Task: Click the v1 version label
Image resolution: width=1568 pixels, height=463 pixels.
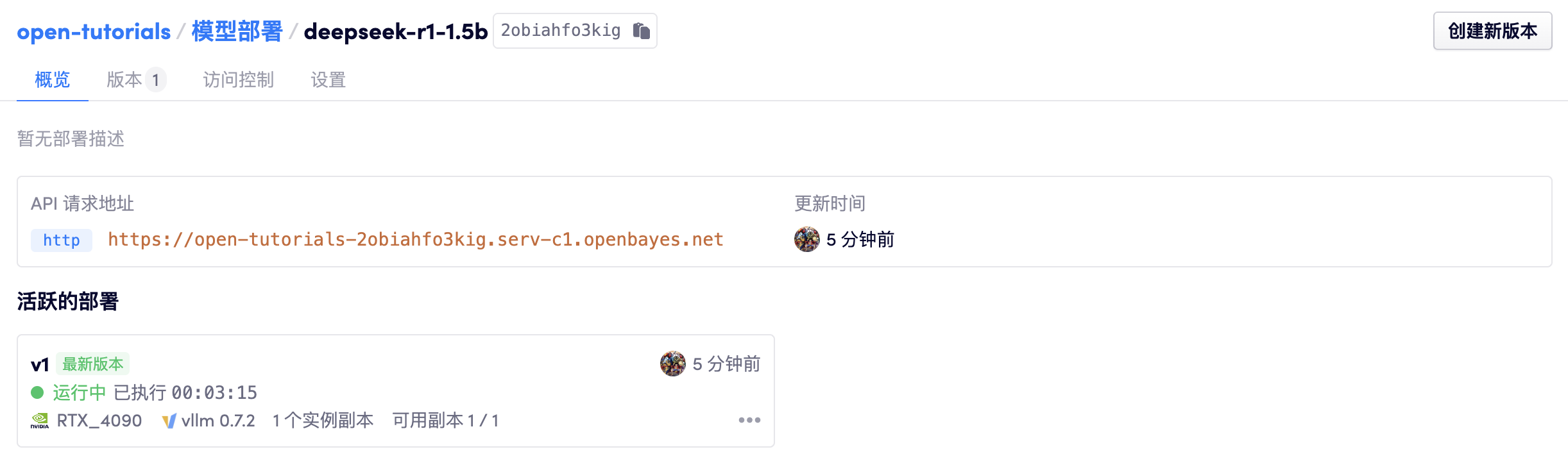Action: 40,363
